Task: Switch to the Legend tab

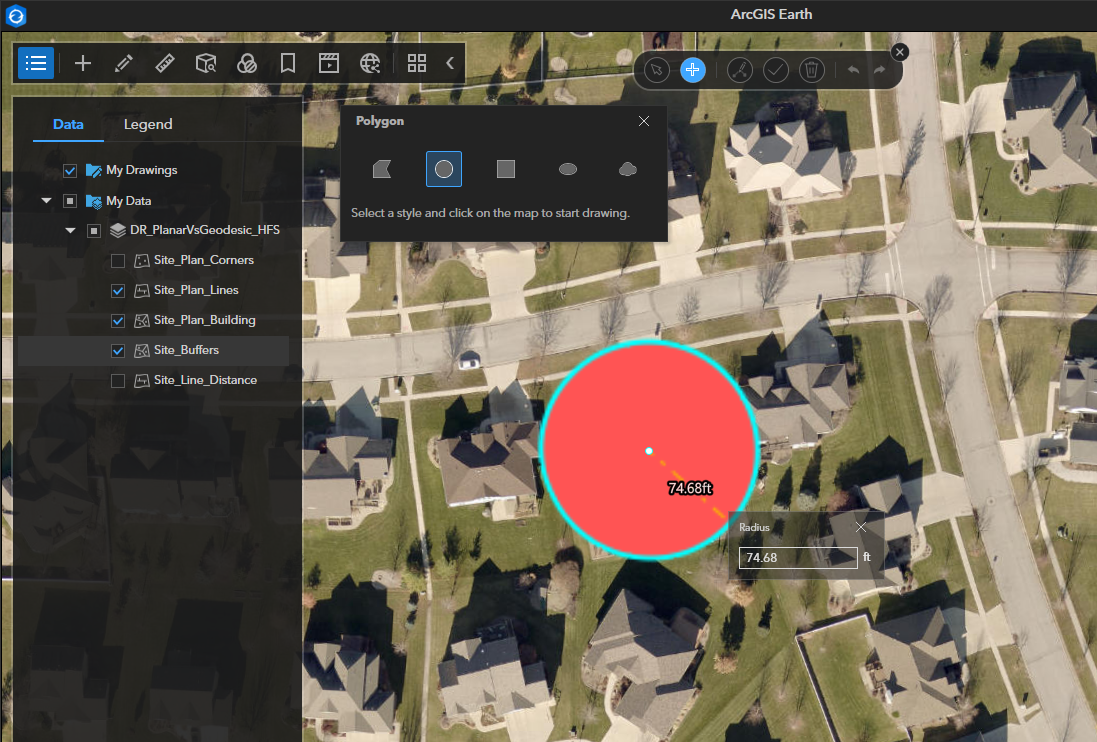Action: pos(147,124)
